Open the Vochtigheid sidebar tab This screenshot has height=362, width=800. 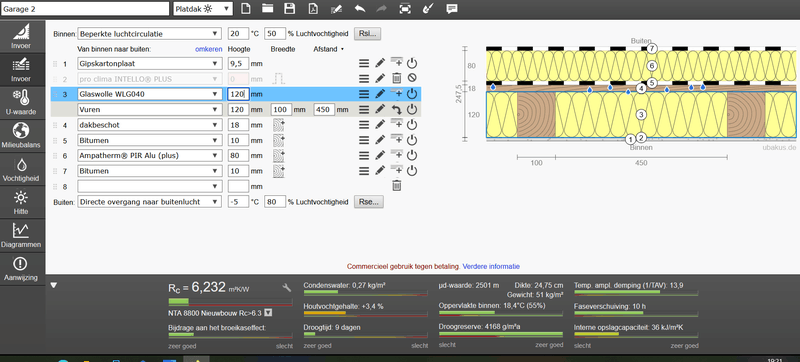point(21,168)
